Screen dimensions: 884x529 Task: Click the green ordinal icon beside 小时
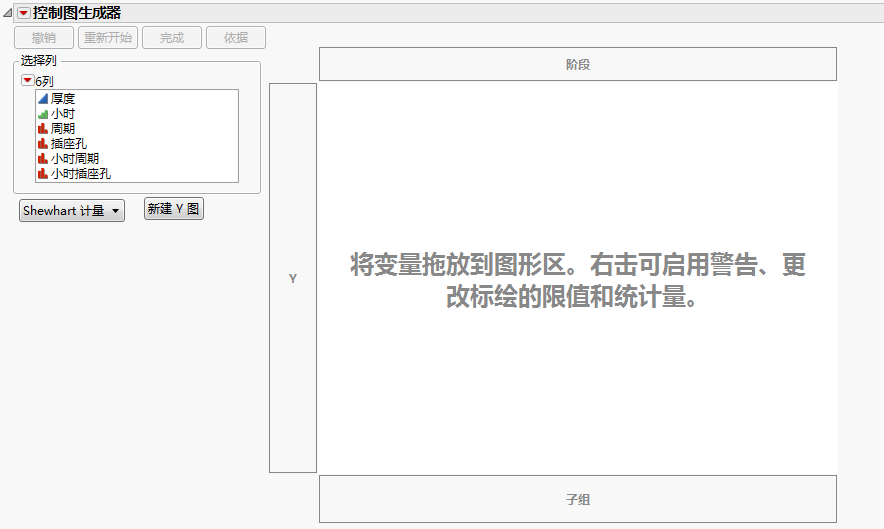[43, 114]
